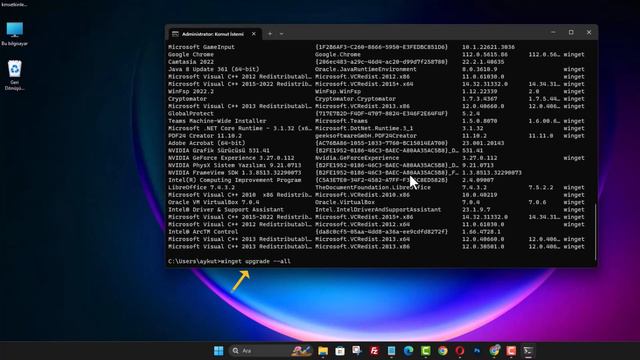
Task: Expand the terminal profile dropdown arrow
Action: coord(282,34)
